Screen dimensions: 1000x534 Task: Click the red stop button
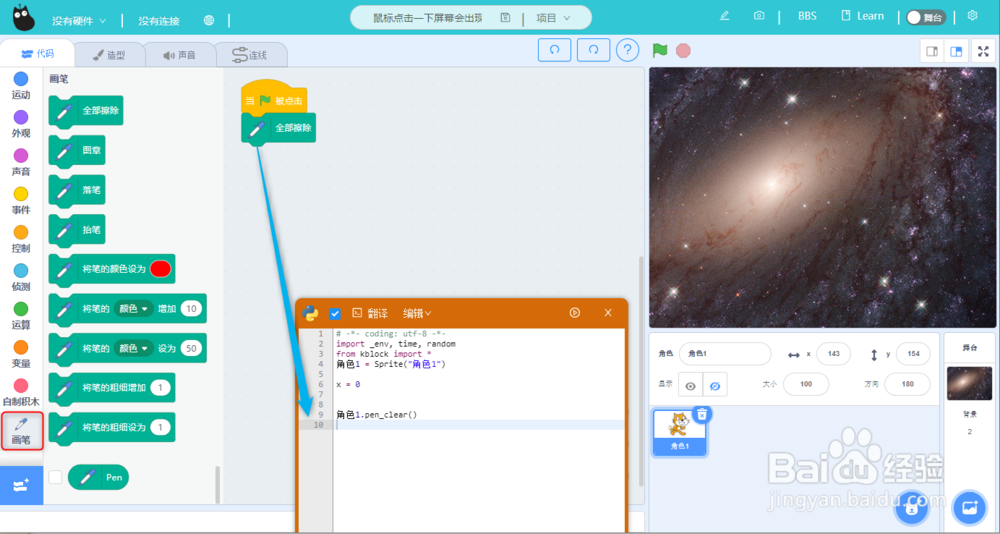pos(684,50)
